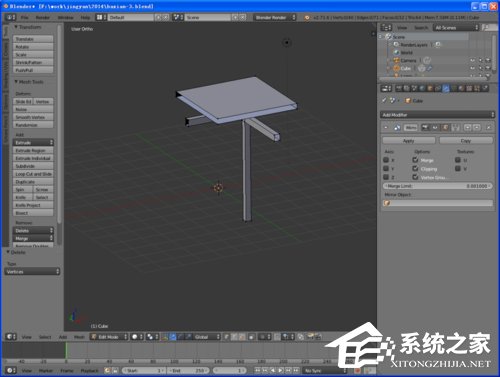The image size is (500, 377).
Task: Move Mirror modifier down in stack
Action: tap(477, 127)
